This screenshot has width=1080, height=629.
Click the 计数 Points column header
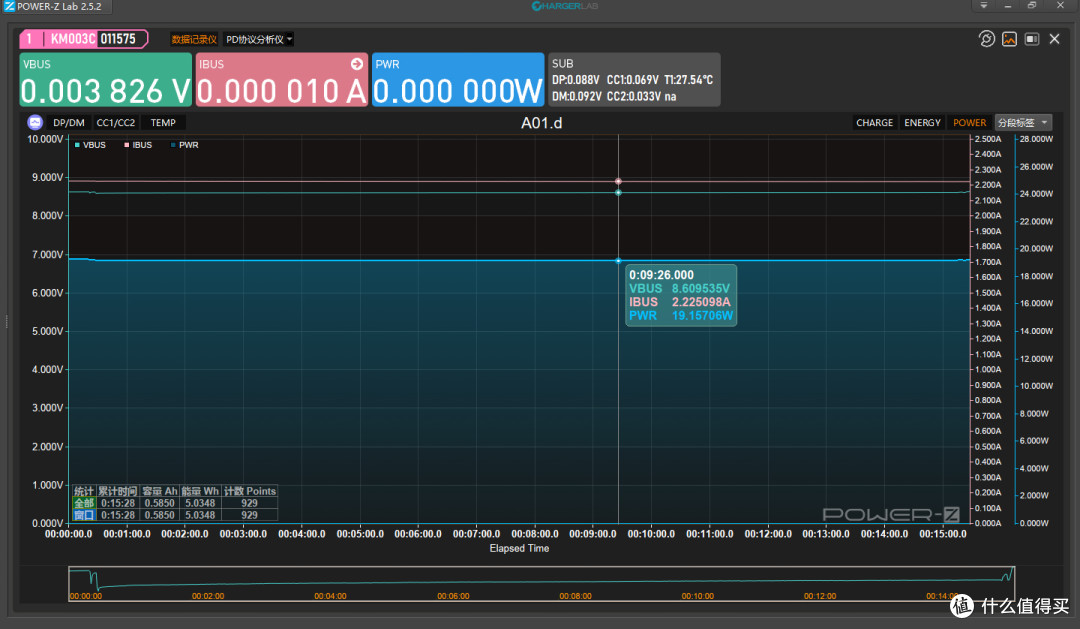pos(249,491)
